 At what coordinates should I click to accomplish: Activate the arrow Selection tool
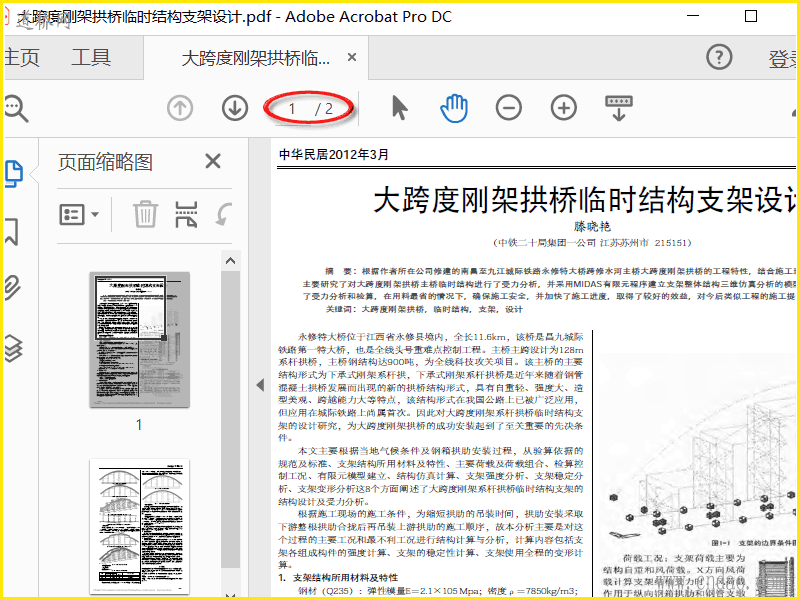[400, 108]
